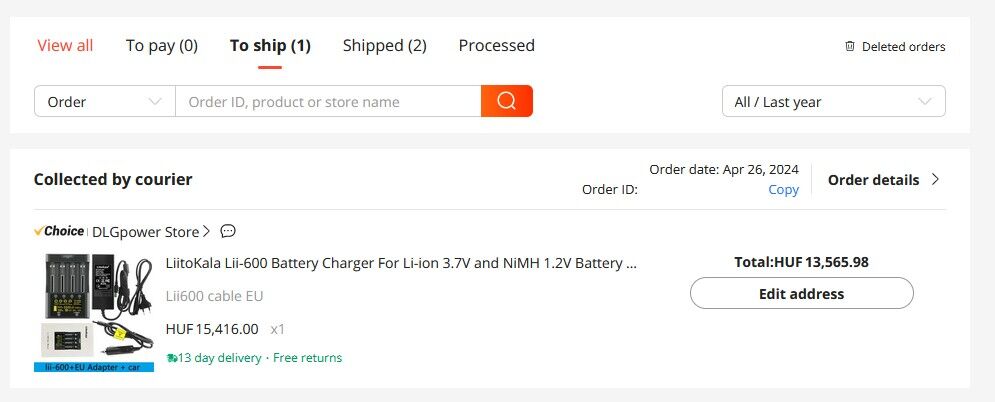This screenshot has width=995, height=402.
Task: Expand DLGpower Store chevron
Action: point(206,232)
